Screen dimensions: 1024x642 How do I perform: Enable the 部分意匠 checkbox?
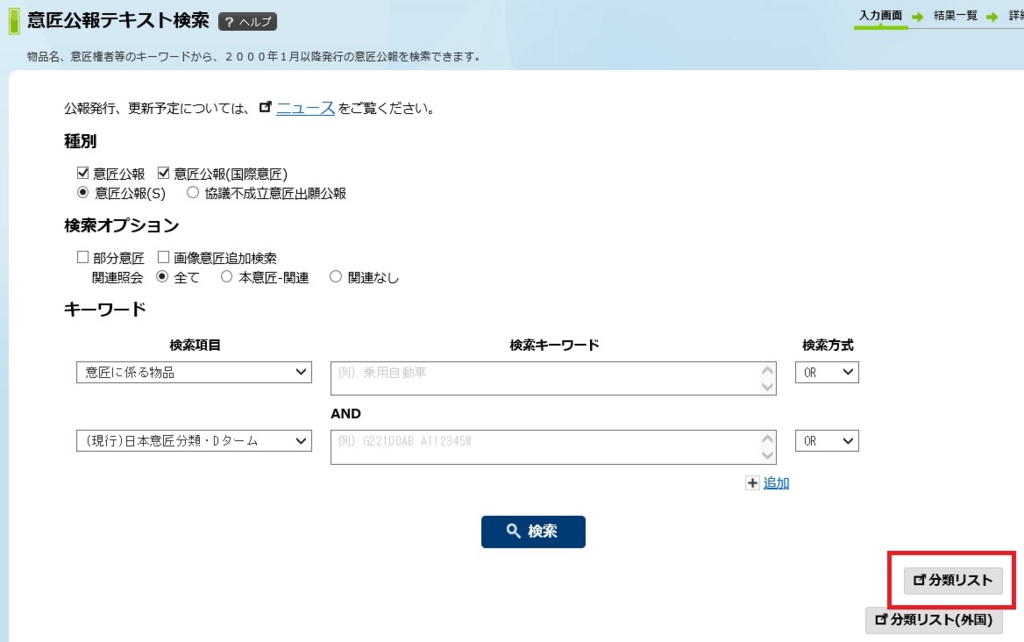pos(83,257)
